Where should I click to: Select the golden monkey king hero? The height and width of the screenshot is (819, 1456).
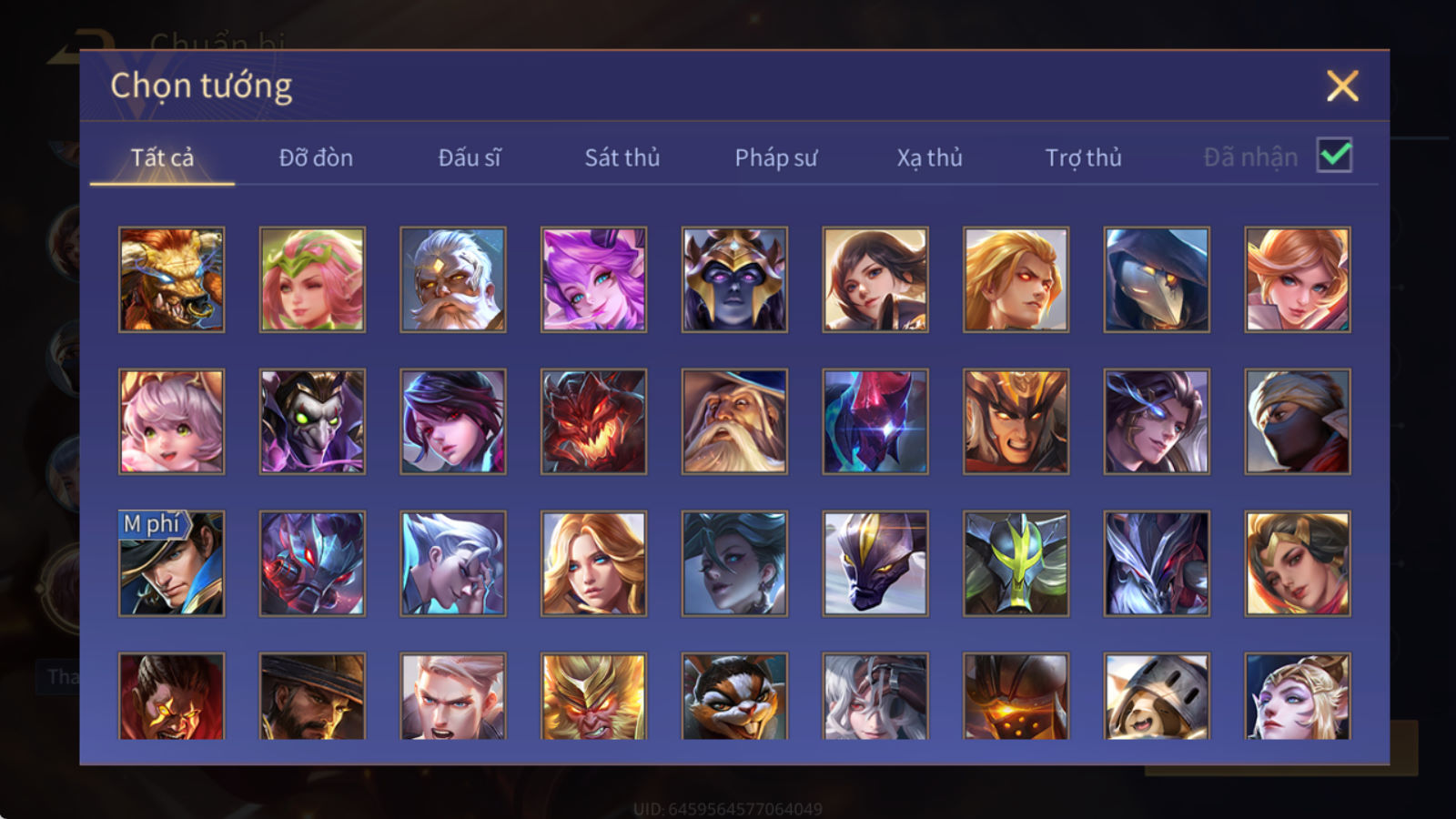pos(593,695)
